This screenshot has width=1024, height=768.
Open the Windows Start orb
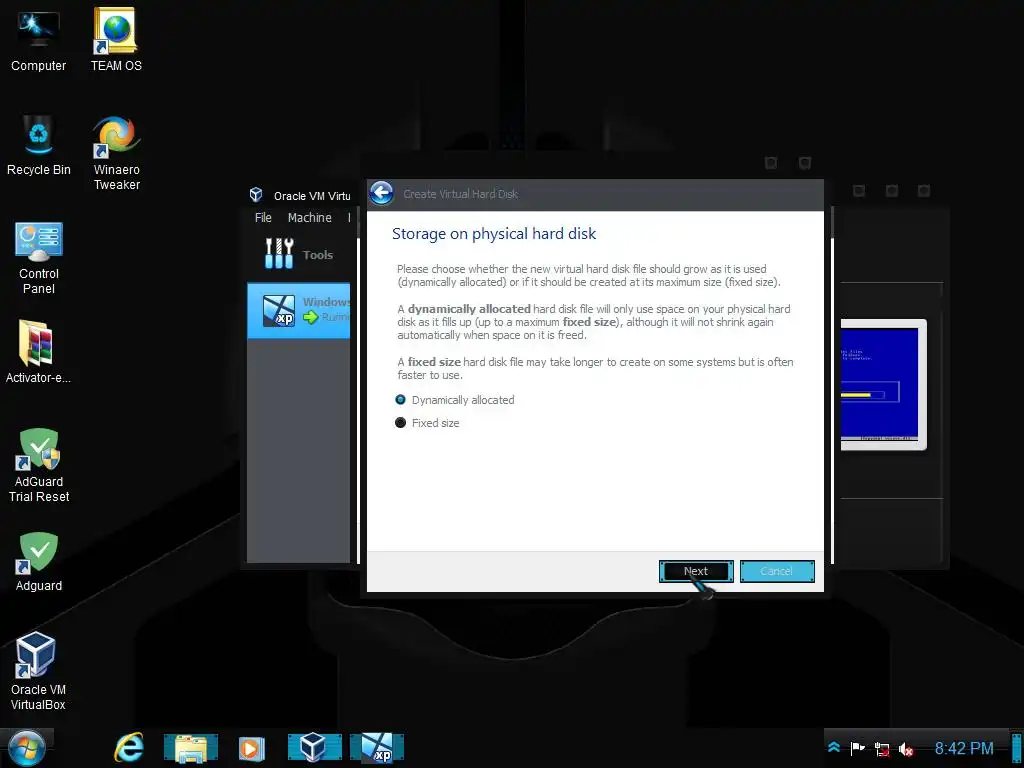point(26,748)
